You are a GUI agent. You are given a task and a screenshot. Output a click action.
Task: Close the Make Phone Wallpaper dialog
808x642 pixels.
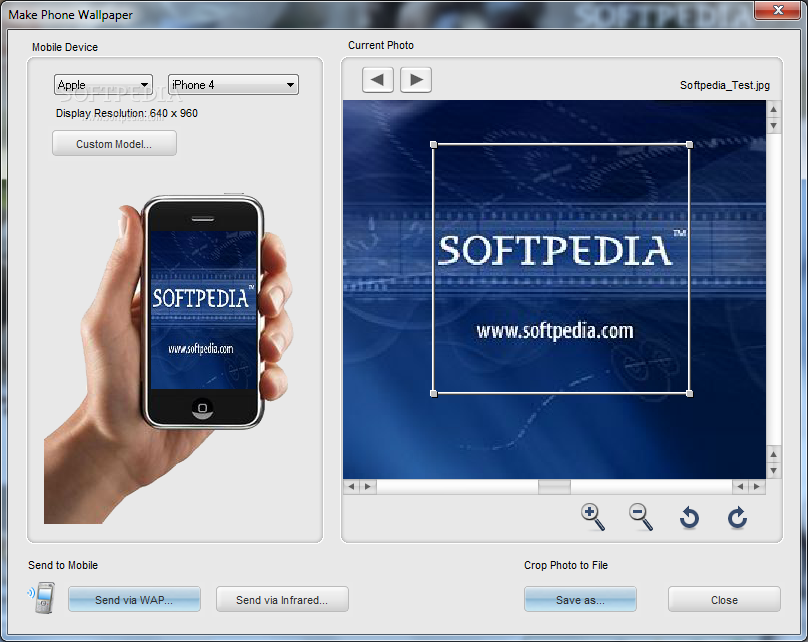(x=724, y=599)
